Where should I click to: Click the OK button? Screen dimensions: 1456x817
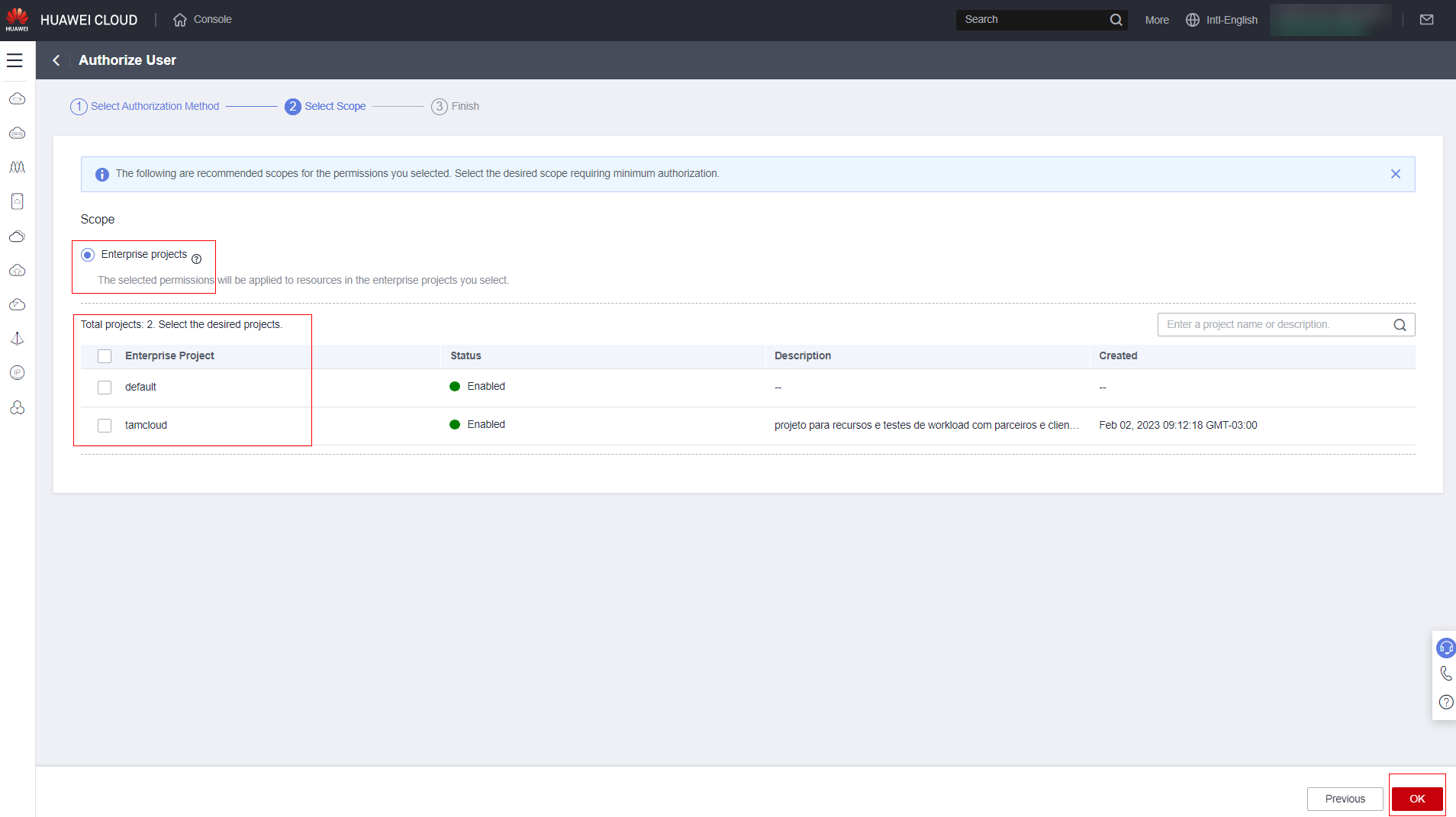1417,799
